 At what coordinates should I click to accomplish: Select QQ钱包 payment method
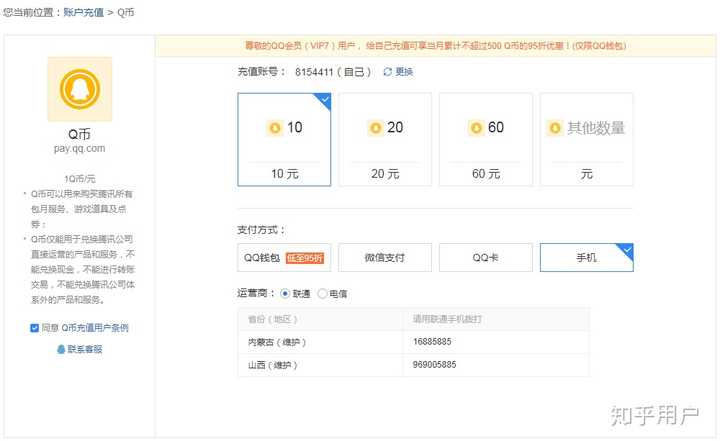tap(284, 258)
